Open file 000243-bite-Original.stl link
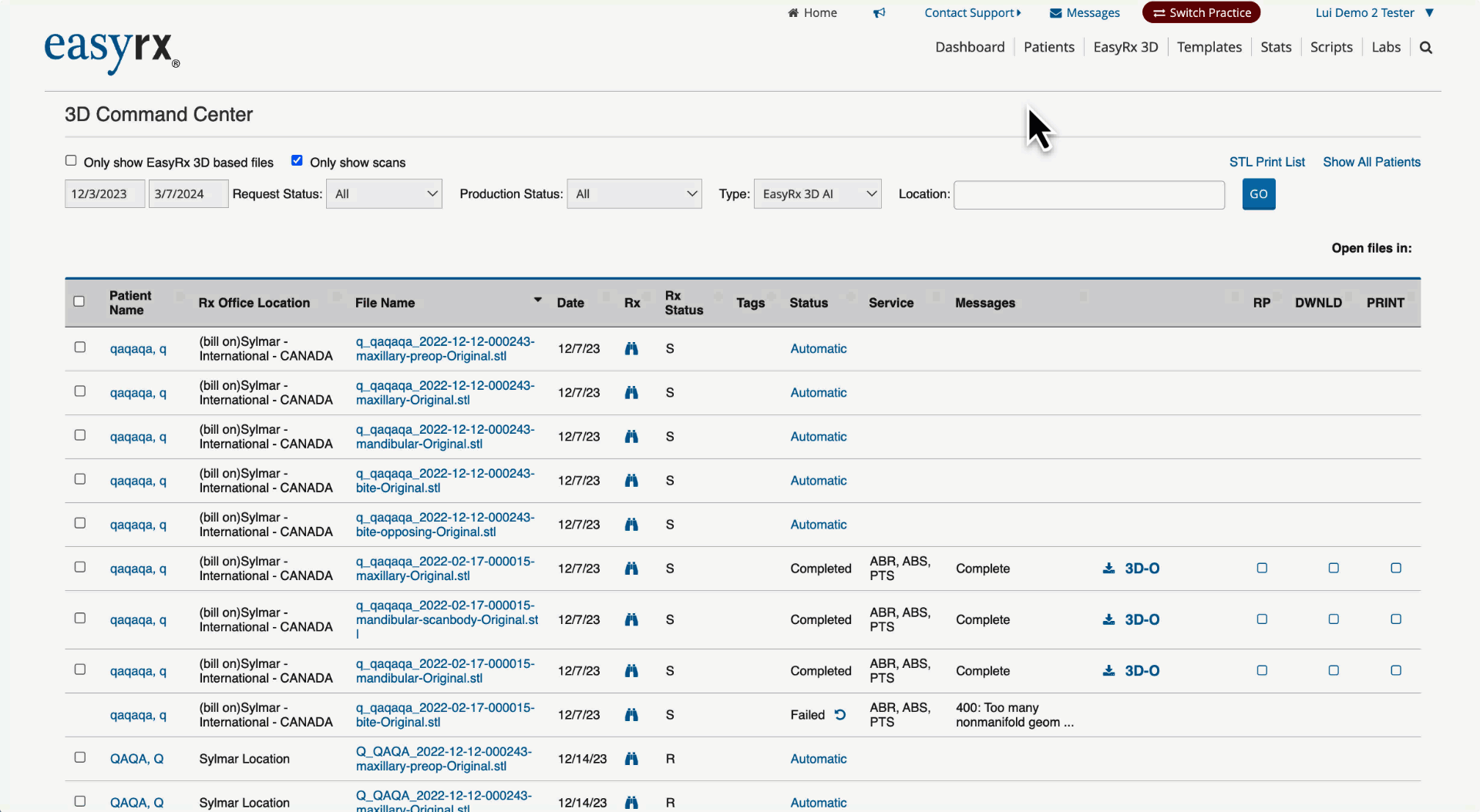 [445, 481]
